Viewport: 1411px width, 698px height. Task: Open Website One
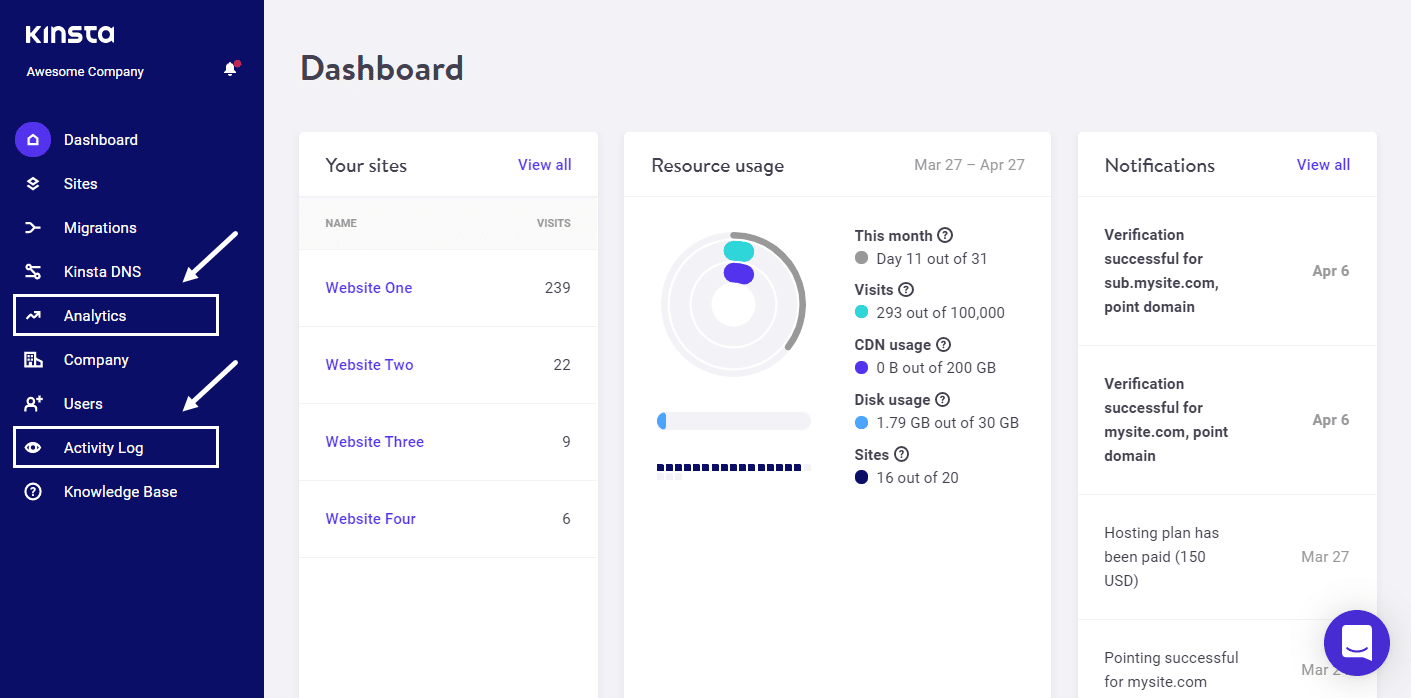click(368, 287)
